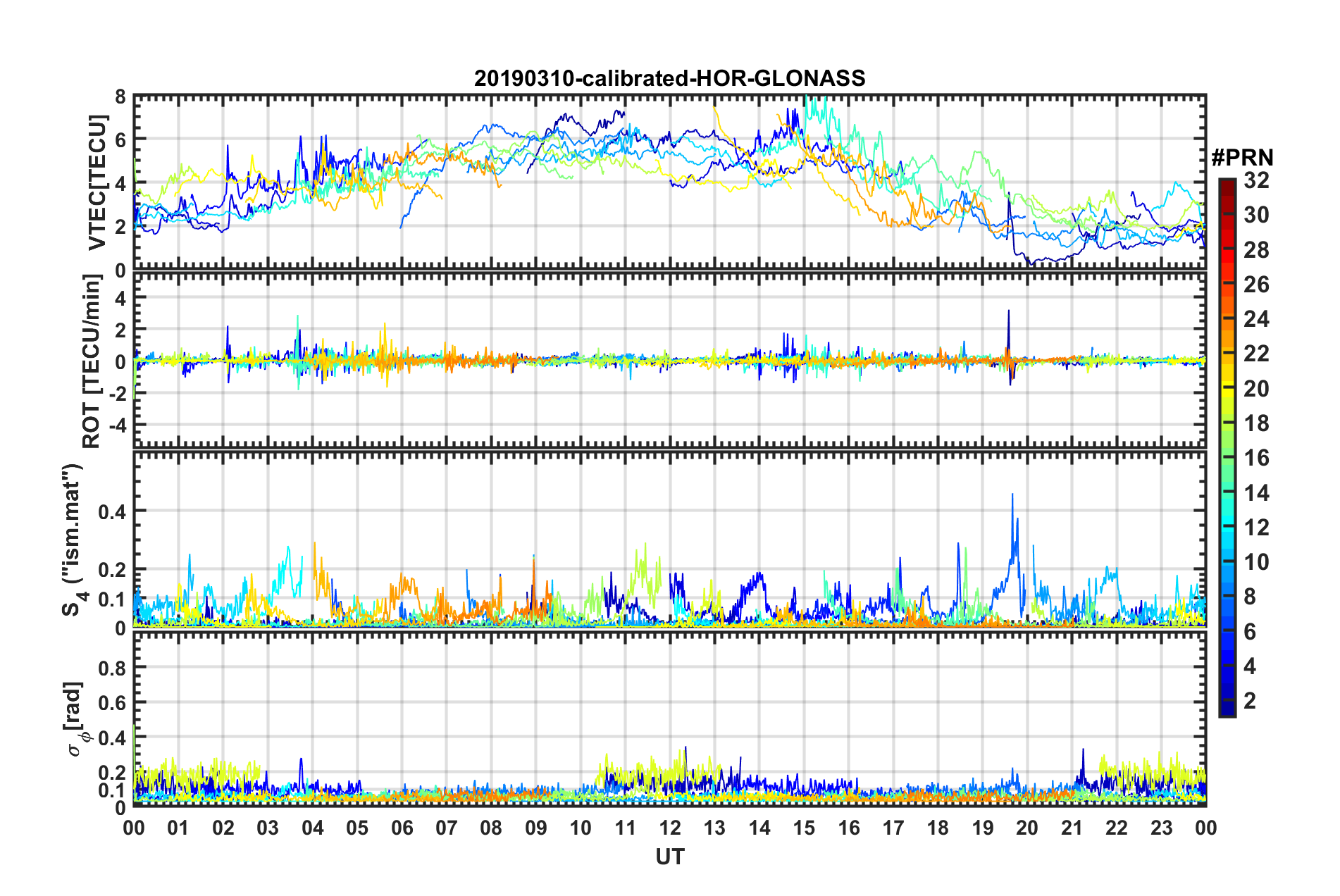
Task: Select the 6 tick label on the VTEC axis
Action: (120, 140)
